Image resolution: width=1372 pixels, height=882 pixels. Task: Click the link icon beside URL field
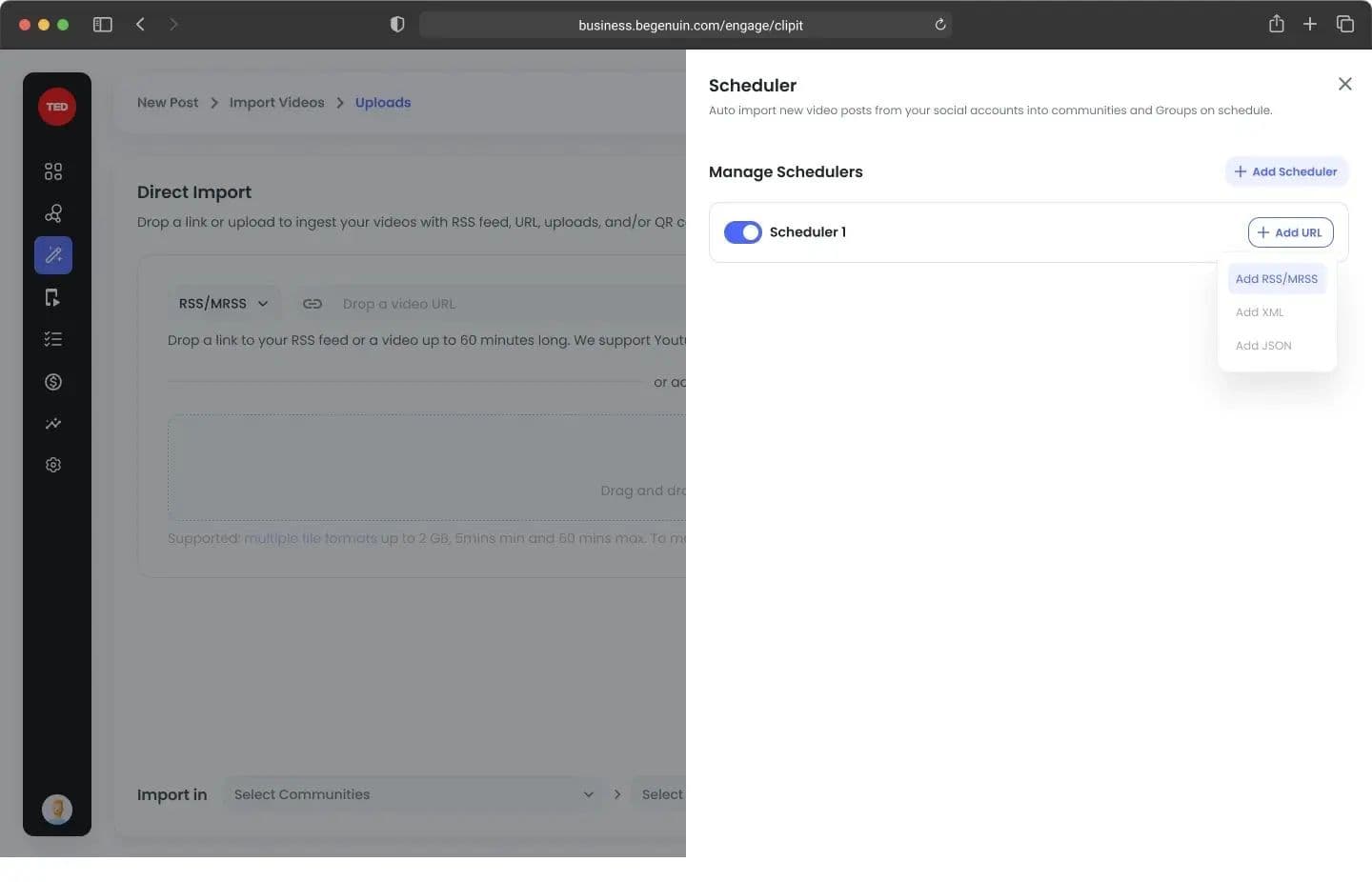313,304
